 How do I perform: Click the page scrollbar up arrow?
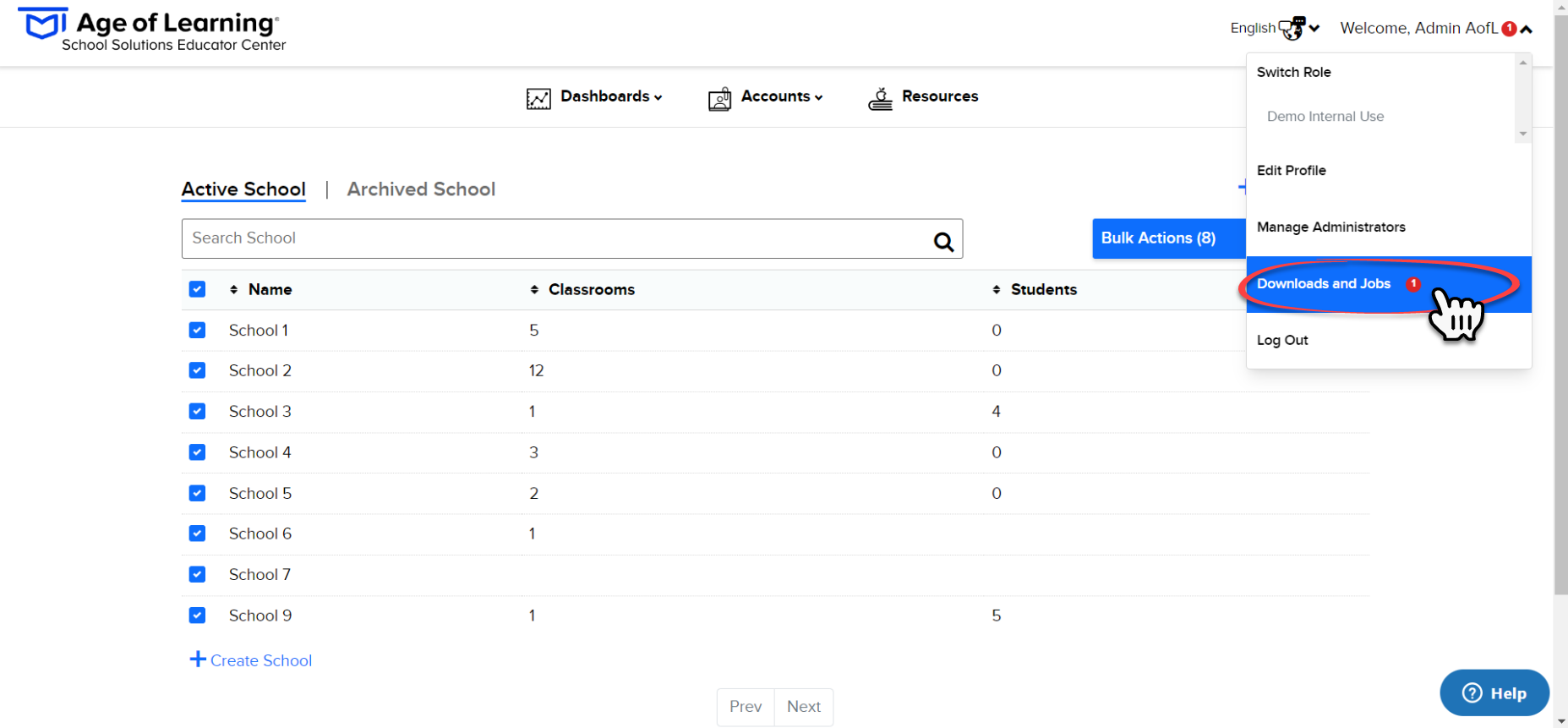[x=1561, y=6]
